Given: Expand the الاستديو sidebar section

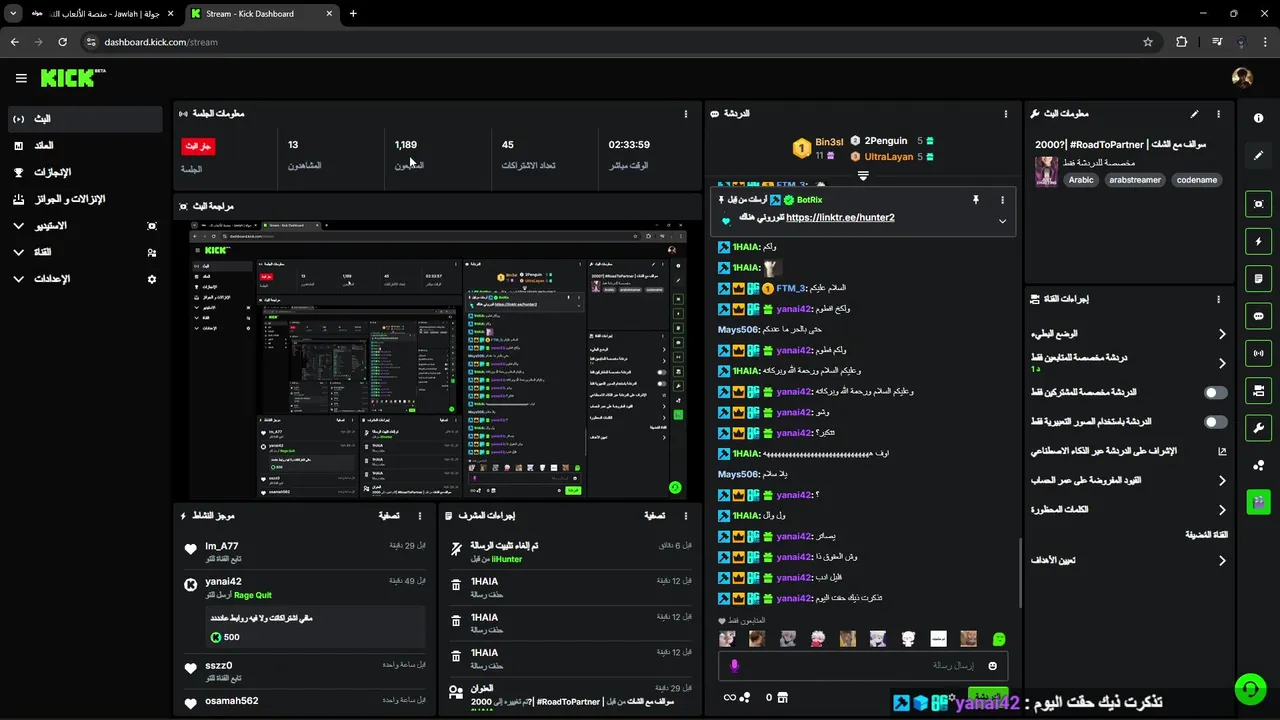Looking at the screenshot, I should 84,226.
